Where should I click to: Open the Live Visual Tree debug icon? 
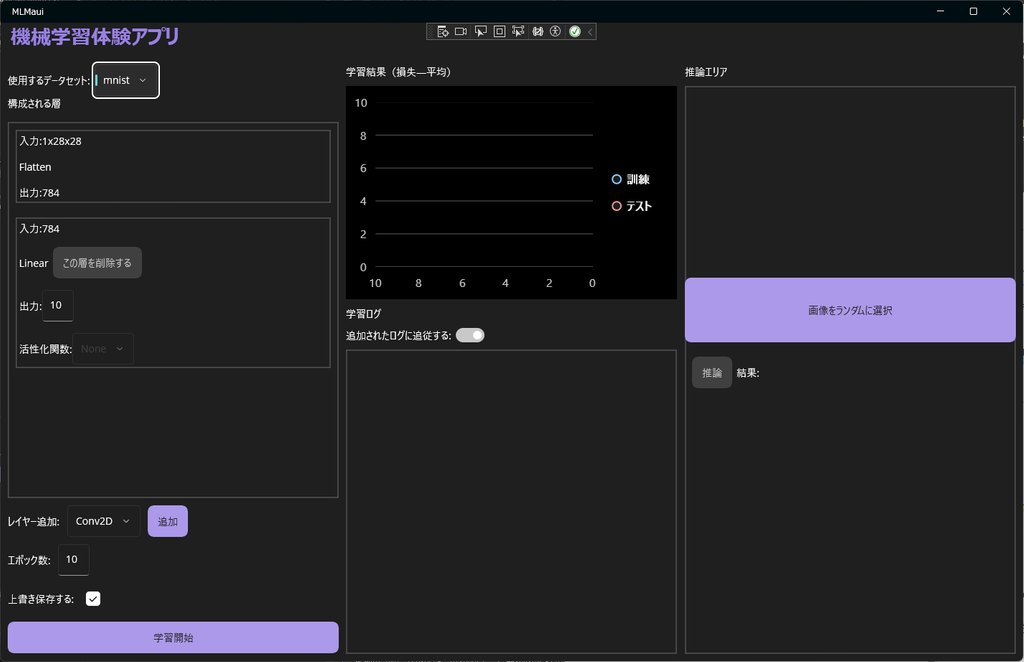point(442,32)
